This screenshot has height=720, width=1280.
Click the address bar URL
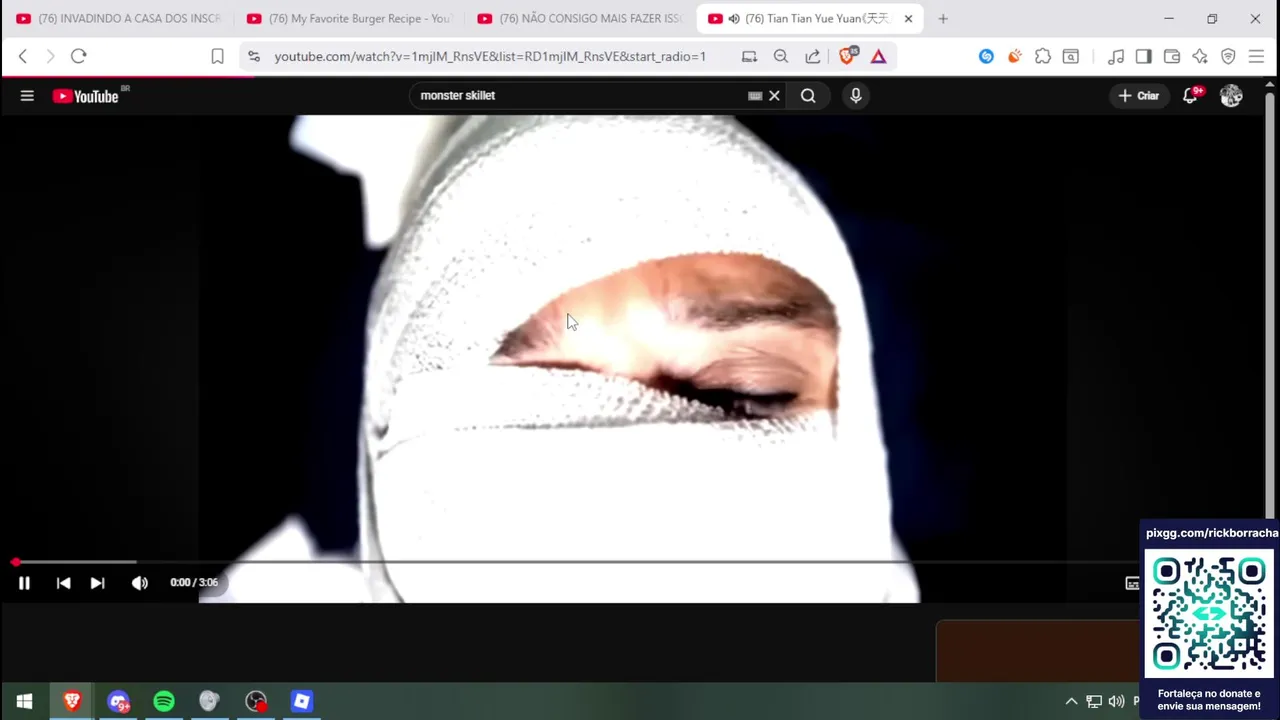[490, 57]
